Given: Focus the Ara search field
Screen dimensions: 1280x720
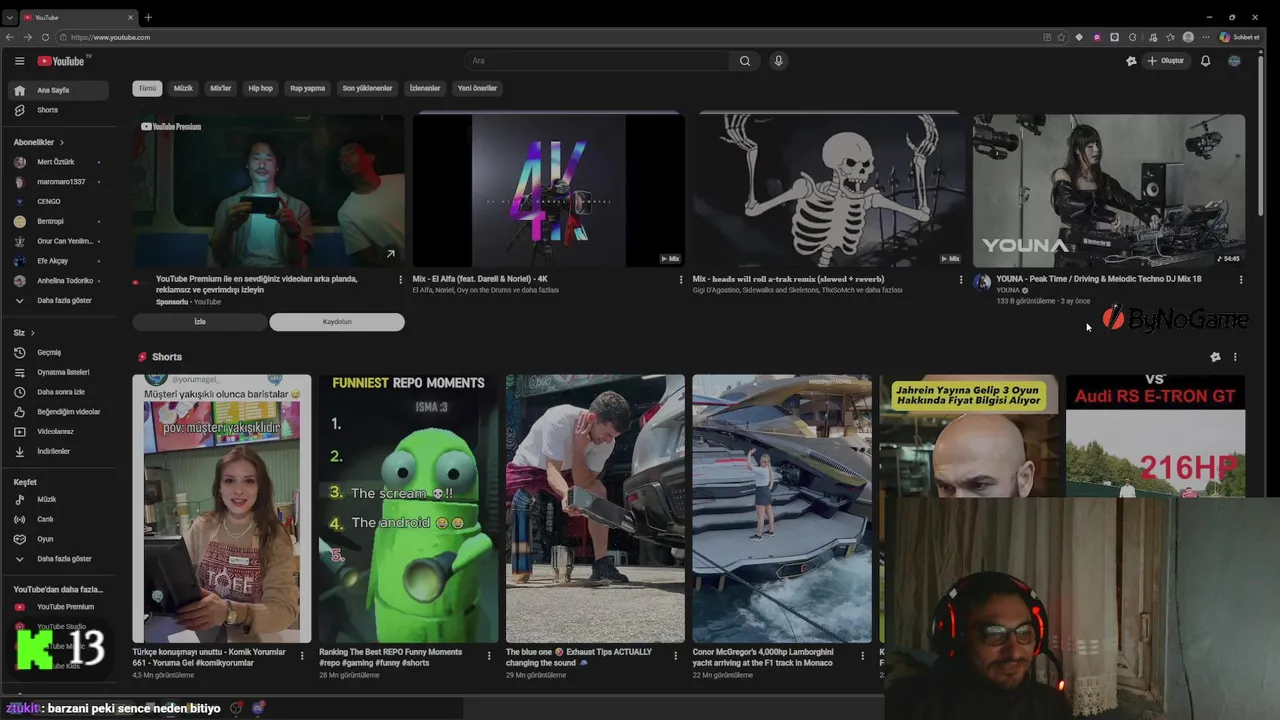Looking at the screenshot, I should coord(597,61).
